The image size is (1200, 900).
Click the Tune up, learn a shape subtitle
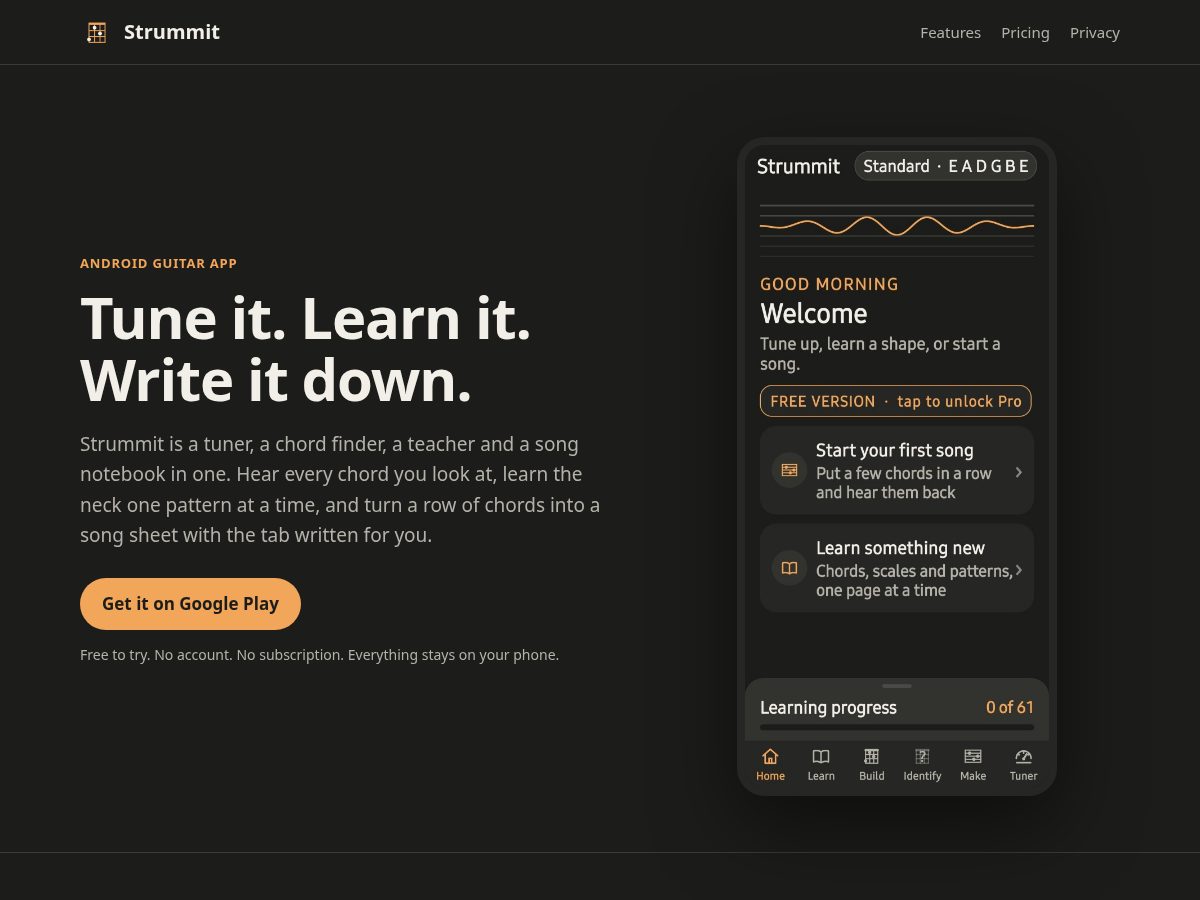(x=880, y=354)
